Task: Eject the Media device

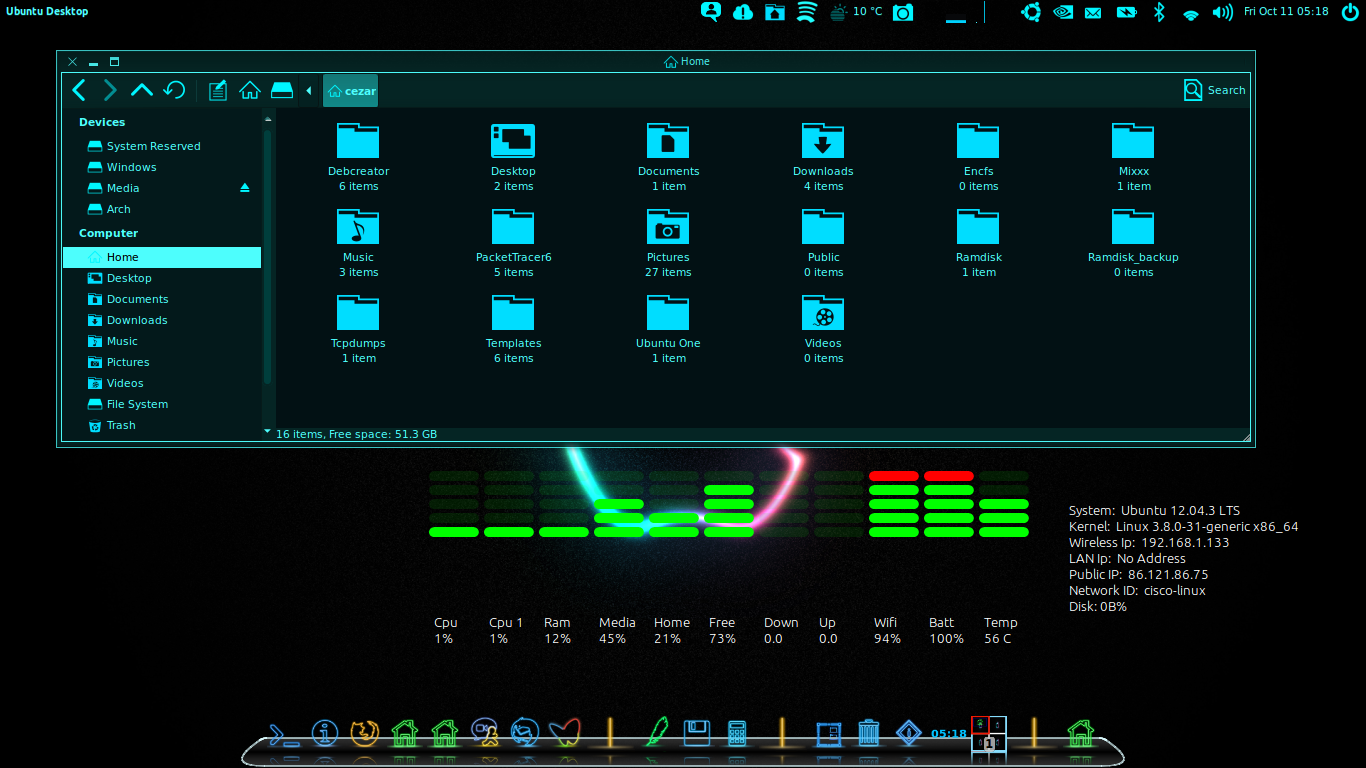Action: [245, 188]
